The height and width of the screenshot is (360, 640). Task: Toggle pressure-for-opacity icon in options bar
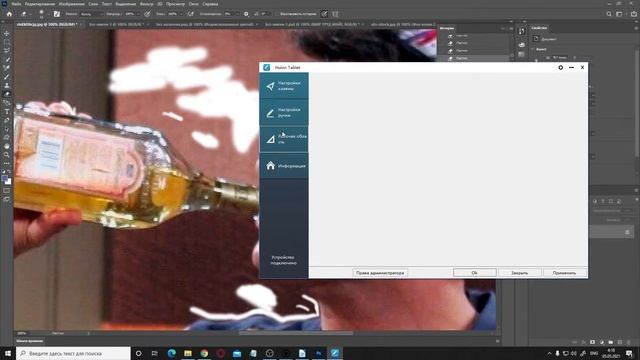tap(147, 14)
